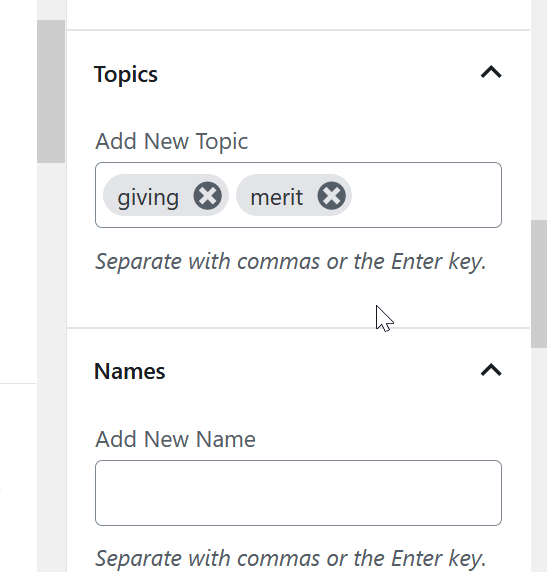The height and width of the screenshot is (572, 547).
Task: Click the right scrollbar track above the thumb
Action: point(539,109)
